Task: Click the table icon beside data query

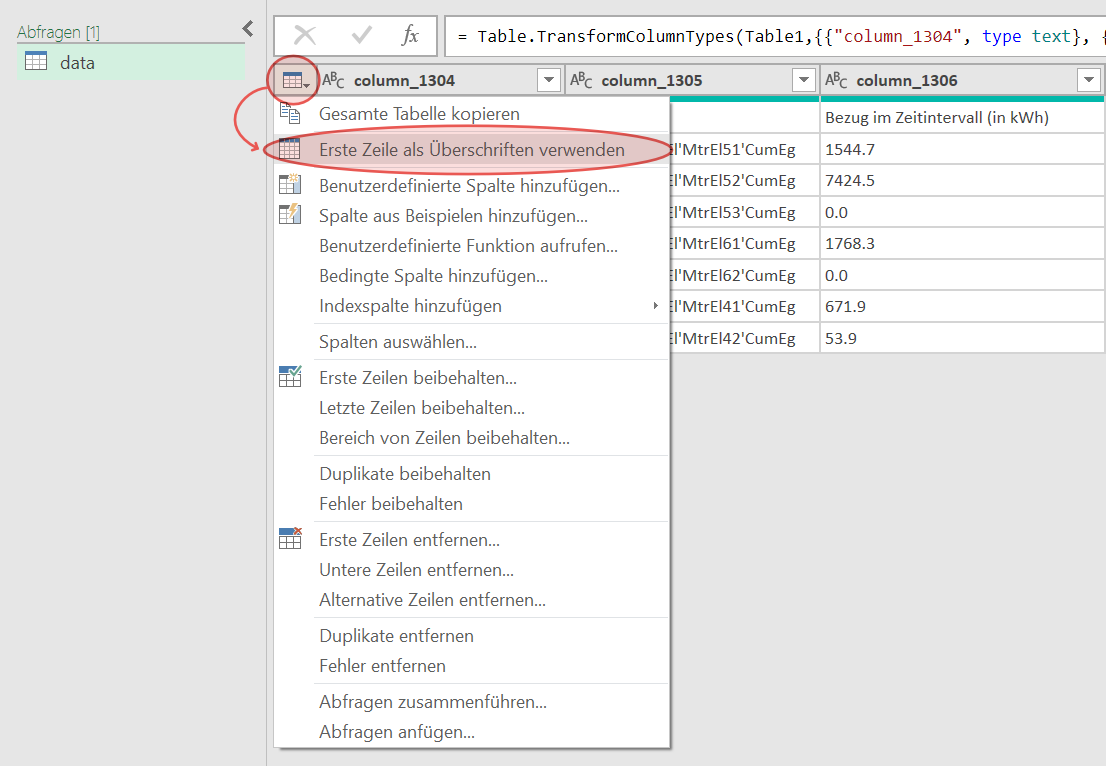Action: (36, 61)
